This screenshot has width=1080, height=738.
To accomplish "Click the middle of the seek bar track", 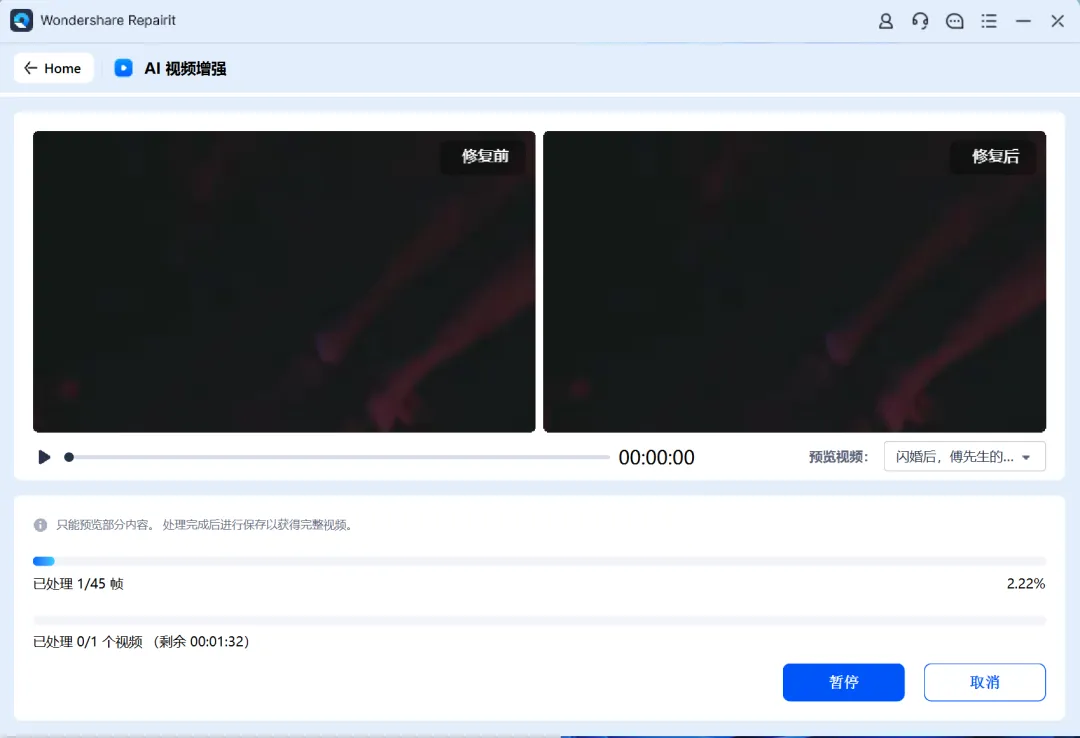I will point(340,457).
